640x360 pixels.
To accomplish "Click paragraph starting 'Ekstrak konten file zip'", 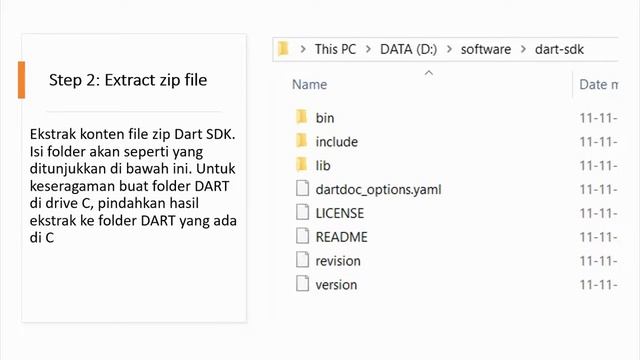I will [x=133, y=186].
